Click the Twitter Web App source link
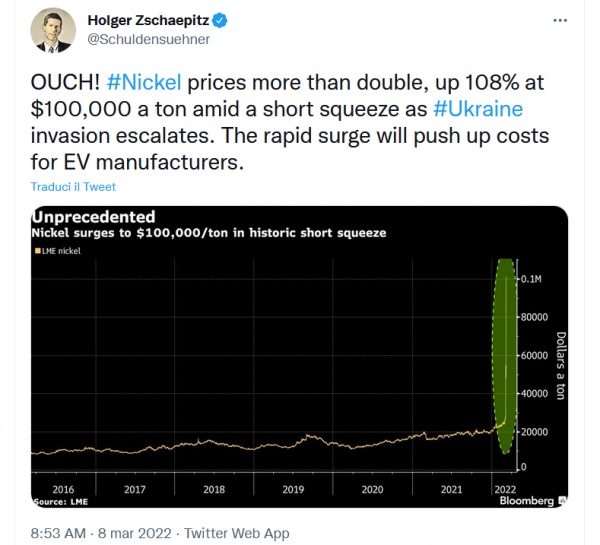The width and height of the screenshot is (600, 545). click(x=236, y=533)
